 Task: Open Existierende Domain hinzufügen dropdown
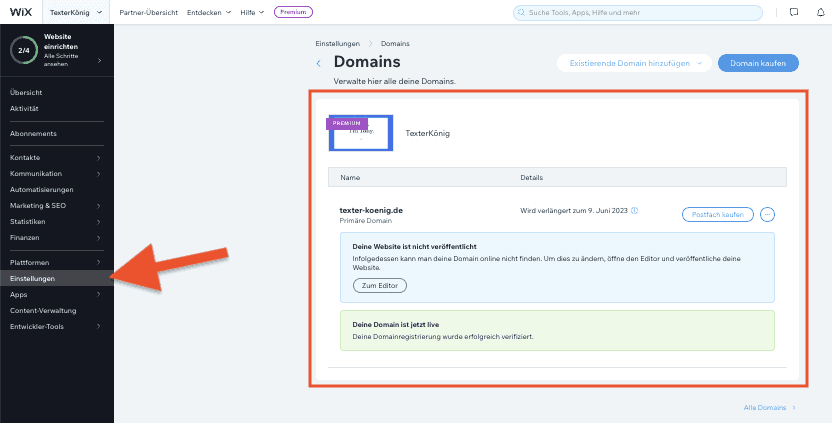point(635,63)
